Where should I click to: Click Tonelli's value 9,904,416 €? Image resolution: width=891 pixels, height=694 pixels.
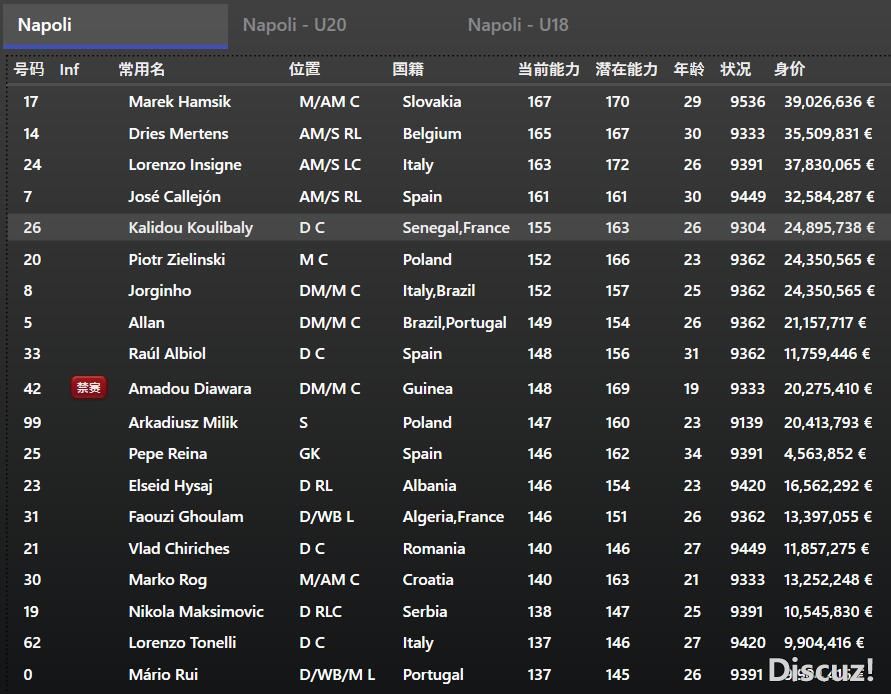[x=824, y=643]
